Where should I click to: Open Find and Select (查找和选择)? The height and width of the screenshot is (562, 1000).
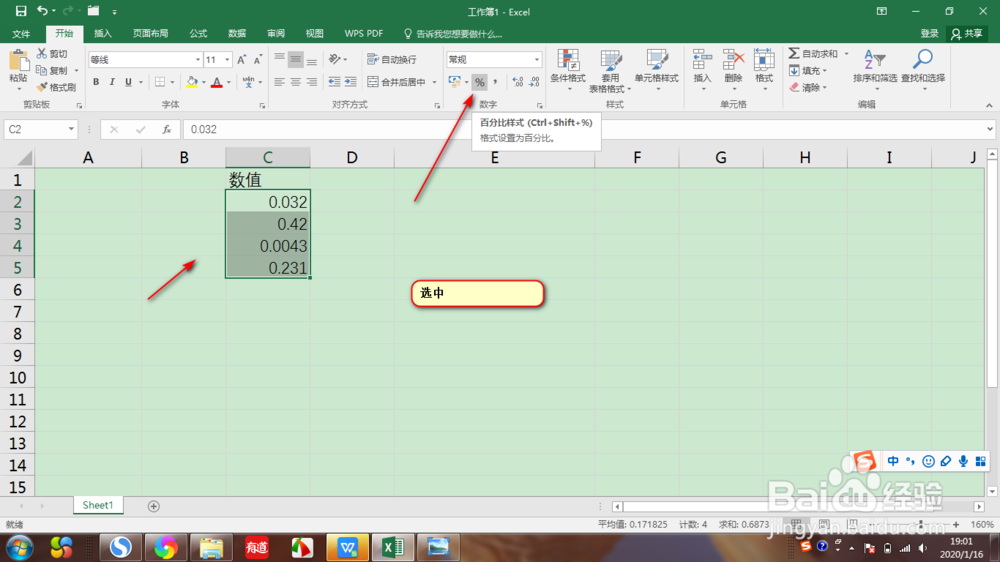pos(923,69)
